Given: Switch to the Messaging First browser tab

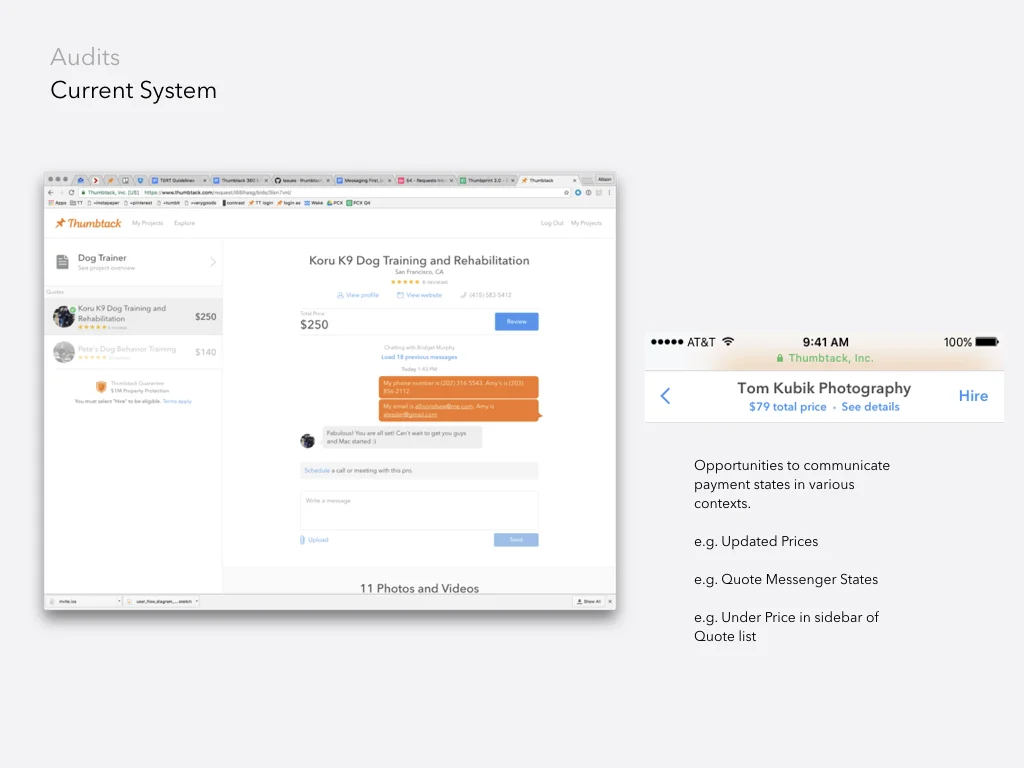Looking at the screenshot, I should point(364,180).
